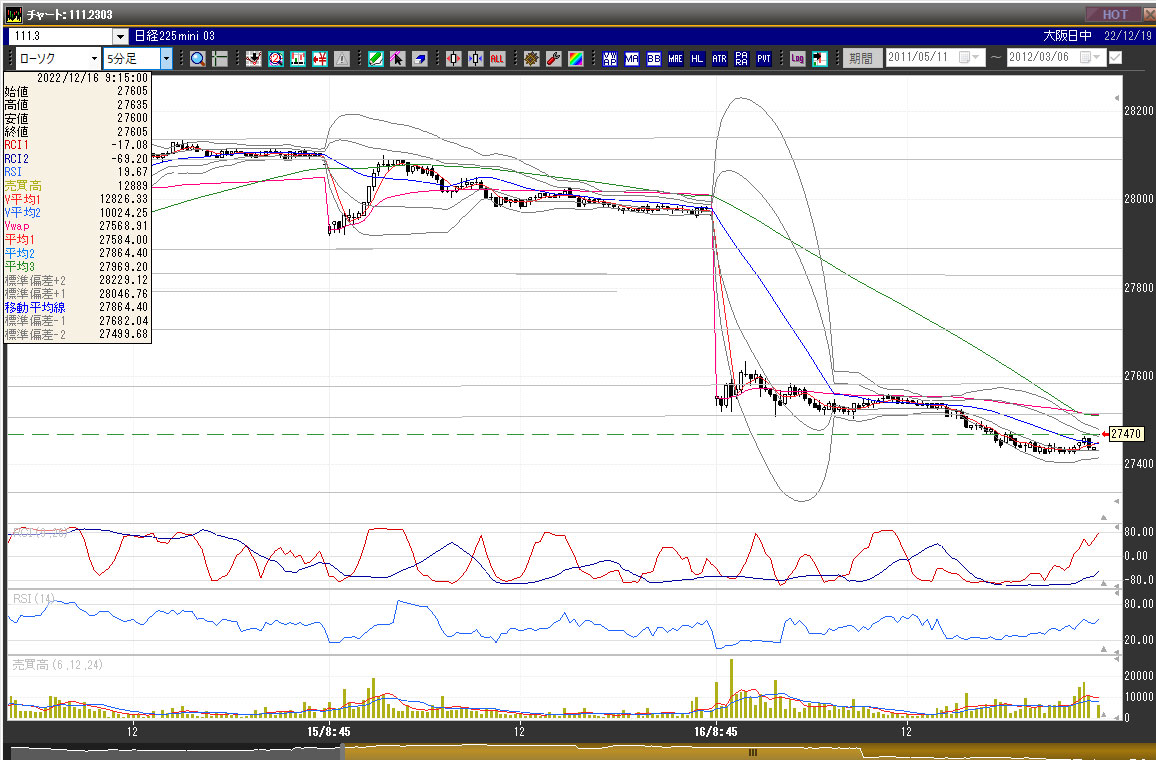The image size is (1156, 760).
Task: Click the 28200 price axis label
Action: (x=1138, y=111)
